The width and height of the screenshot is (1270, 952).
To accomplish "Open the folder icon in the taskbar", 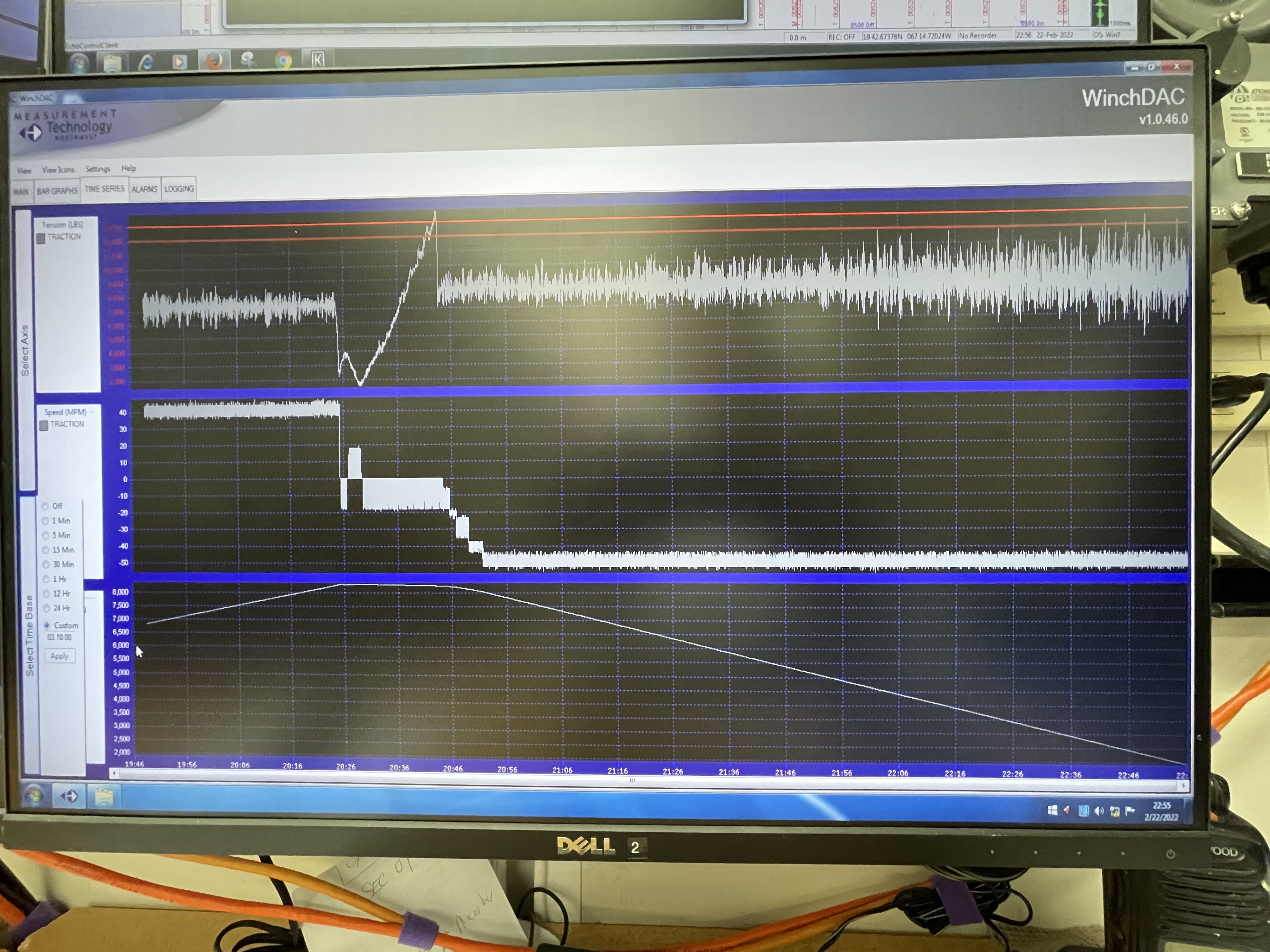I will pyautogui.click(x=104, y=797).
